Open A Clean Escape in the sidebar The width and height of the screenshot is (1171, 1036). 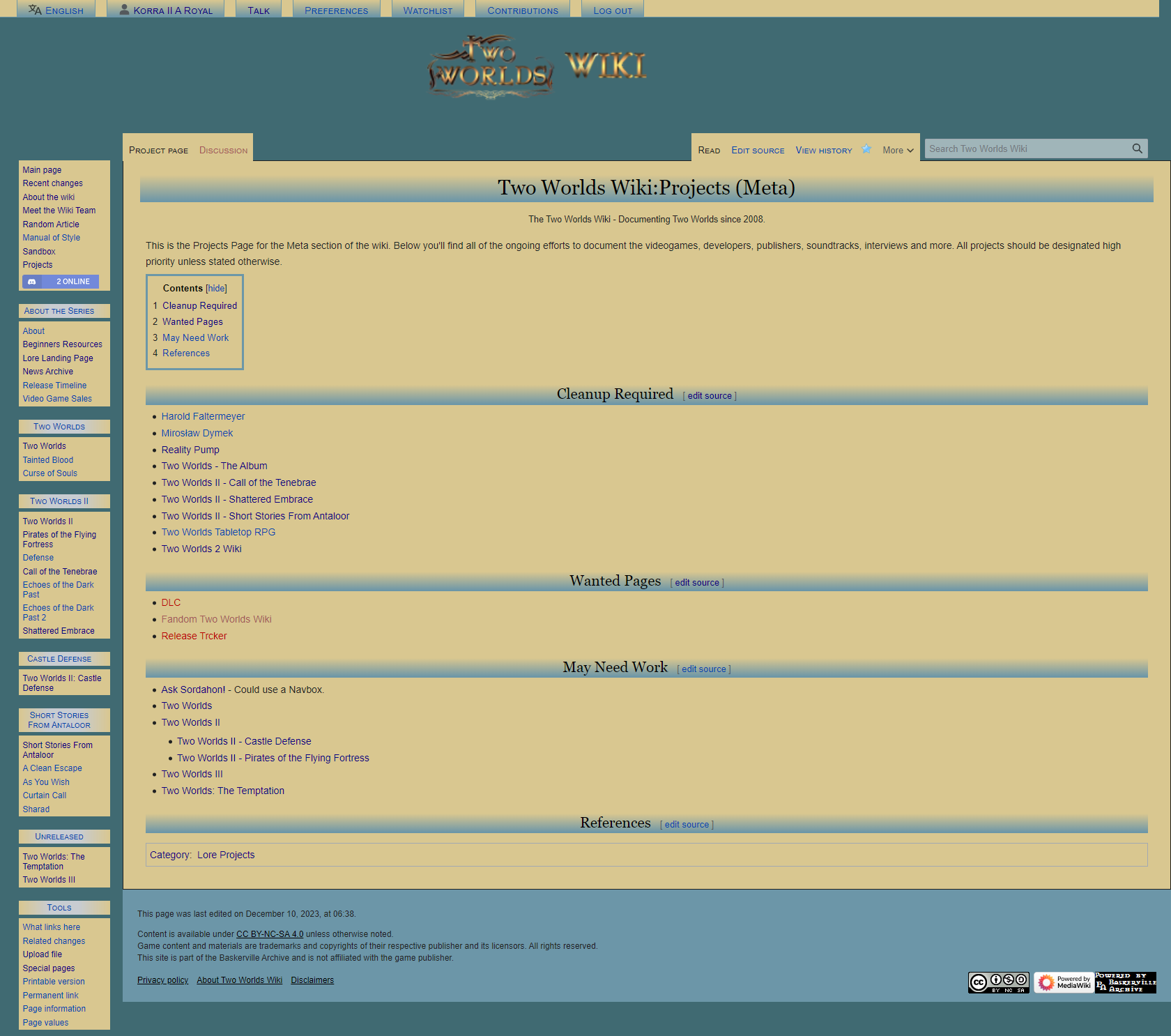tap(52, 768)
